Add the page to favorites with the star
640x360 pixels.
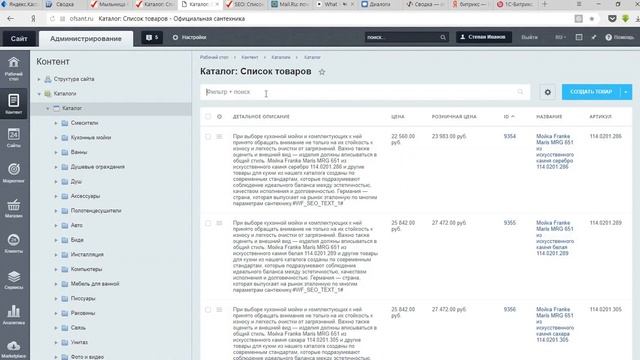[x=322, y=72]
